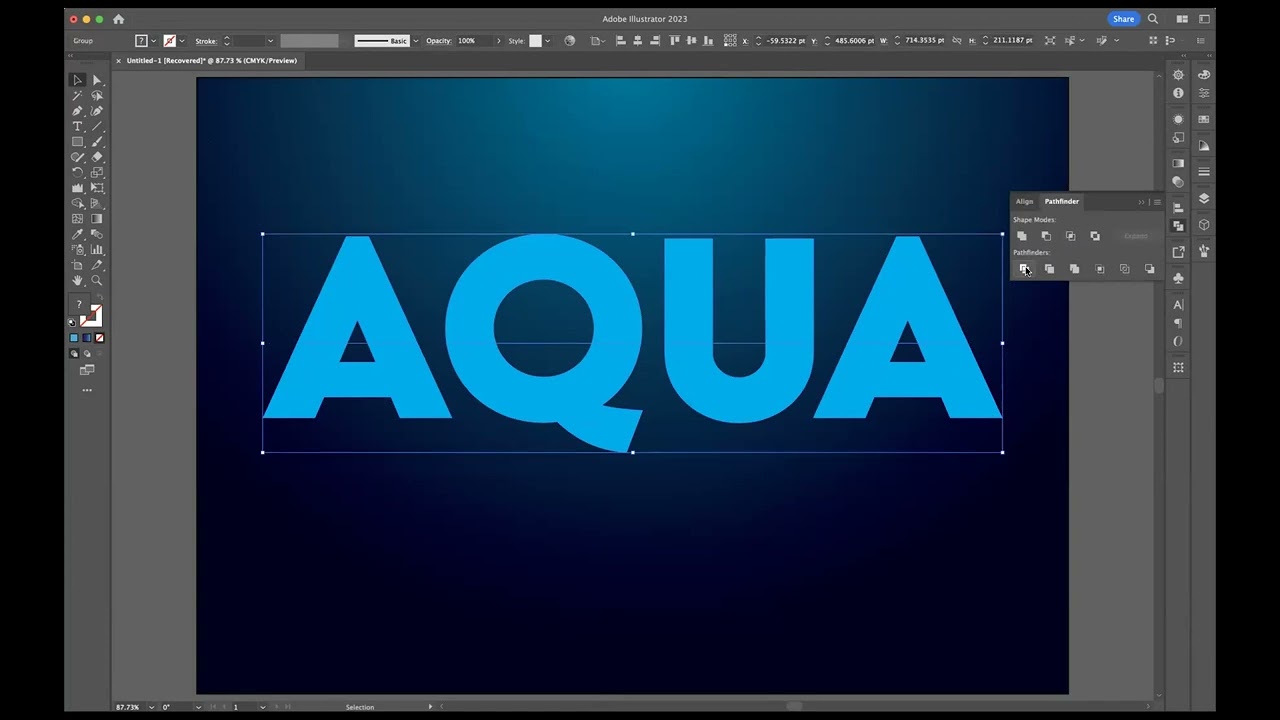Select the Free Transform tool
The image size is (1280, 720).
coord(97,188)
